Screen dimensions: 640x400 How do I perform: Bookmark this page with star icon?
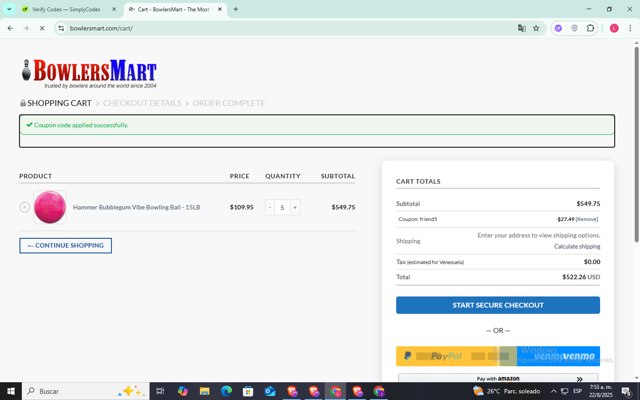point(536,28)
